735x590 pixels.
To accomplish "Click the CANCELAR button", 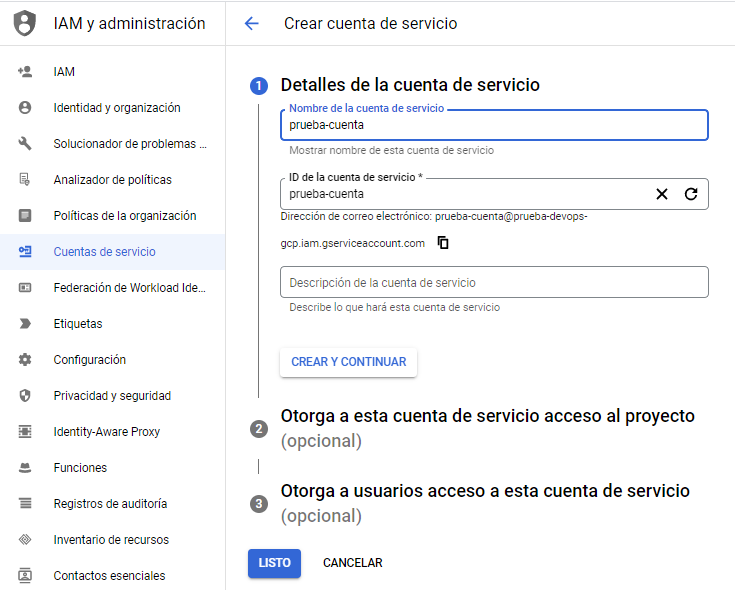I will tap(352, 563).
